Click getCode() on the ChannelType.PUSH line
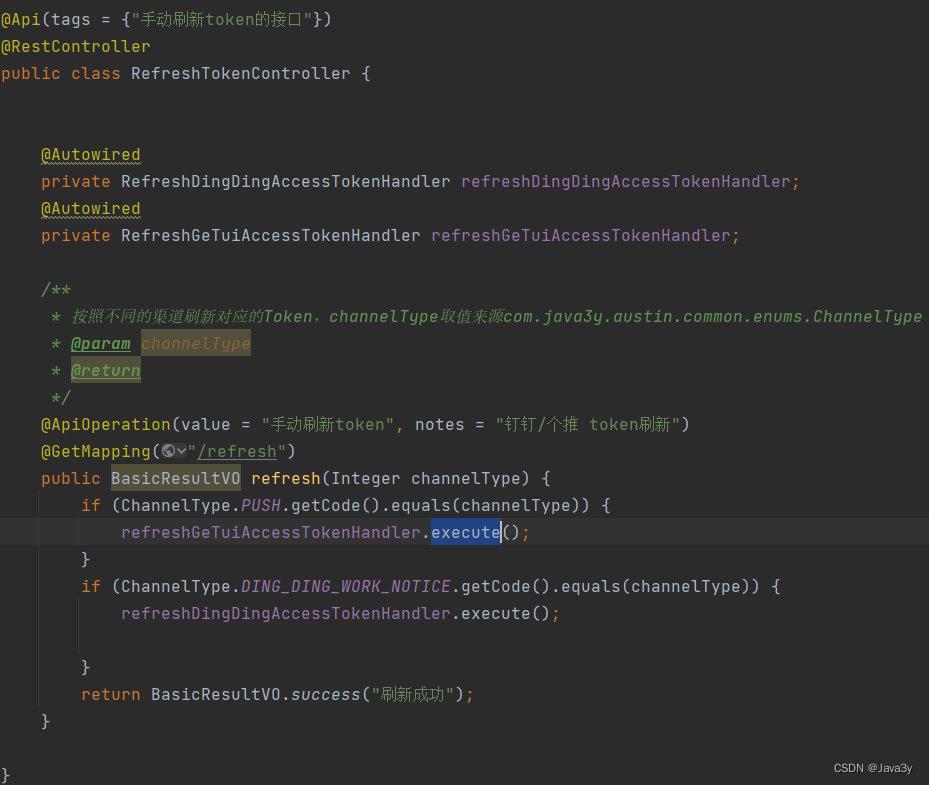The height and width of the screenshot is (785, 929). (335, 506)
